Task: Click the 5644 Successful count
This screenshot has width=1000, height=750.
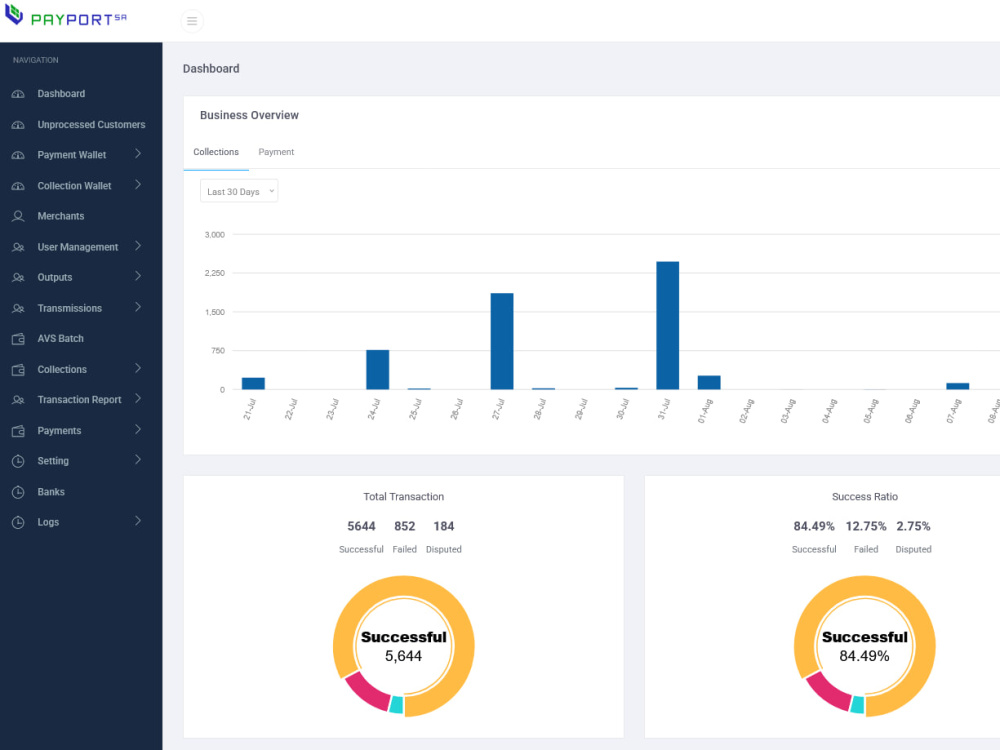Action: point(361,526)
